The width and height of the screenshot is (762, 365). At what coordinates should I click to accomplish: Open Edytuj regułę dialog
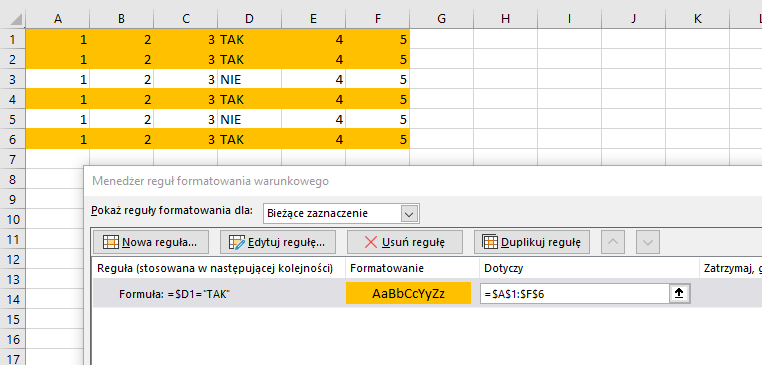(278, 242)
